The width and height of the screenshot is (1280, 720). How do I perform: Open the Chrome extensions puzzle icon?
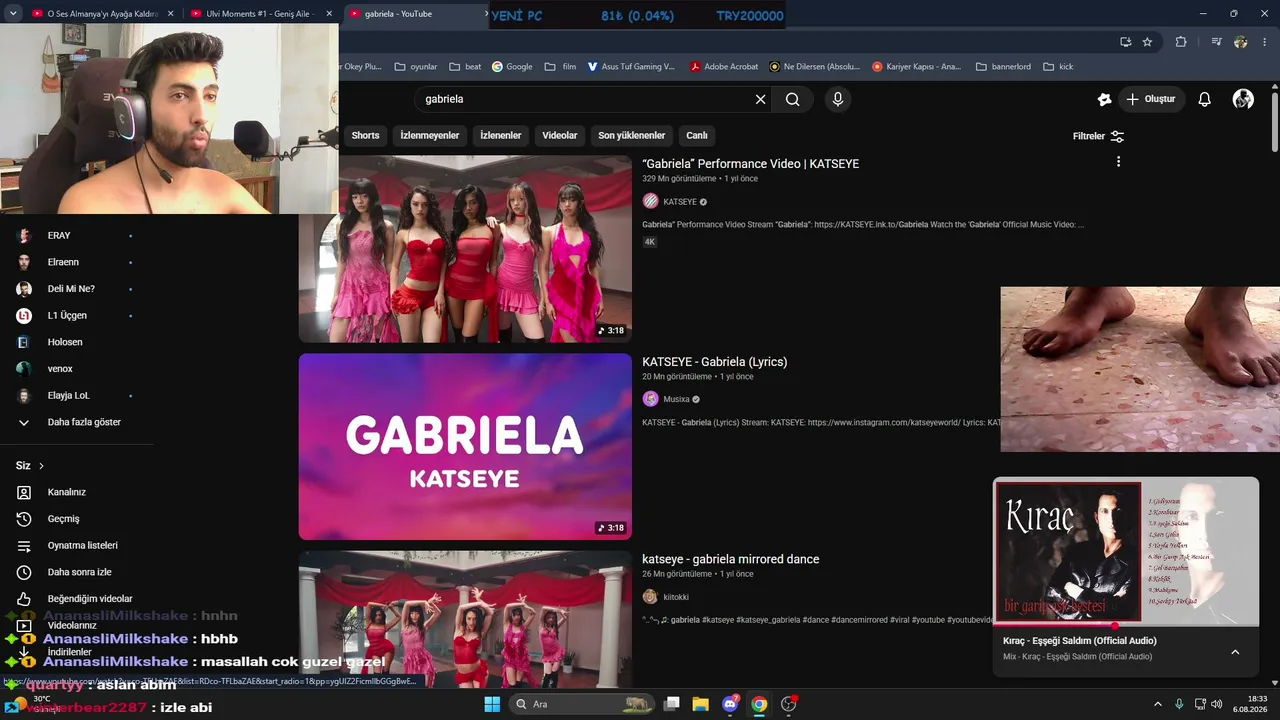pyautogui.click(x=1181, y=42)
